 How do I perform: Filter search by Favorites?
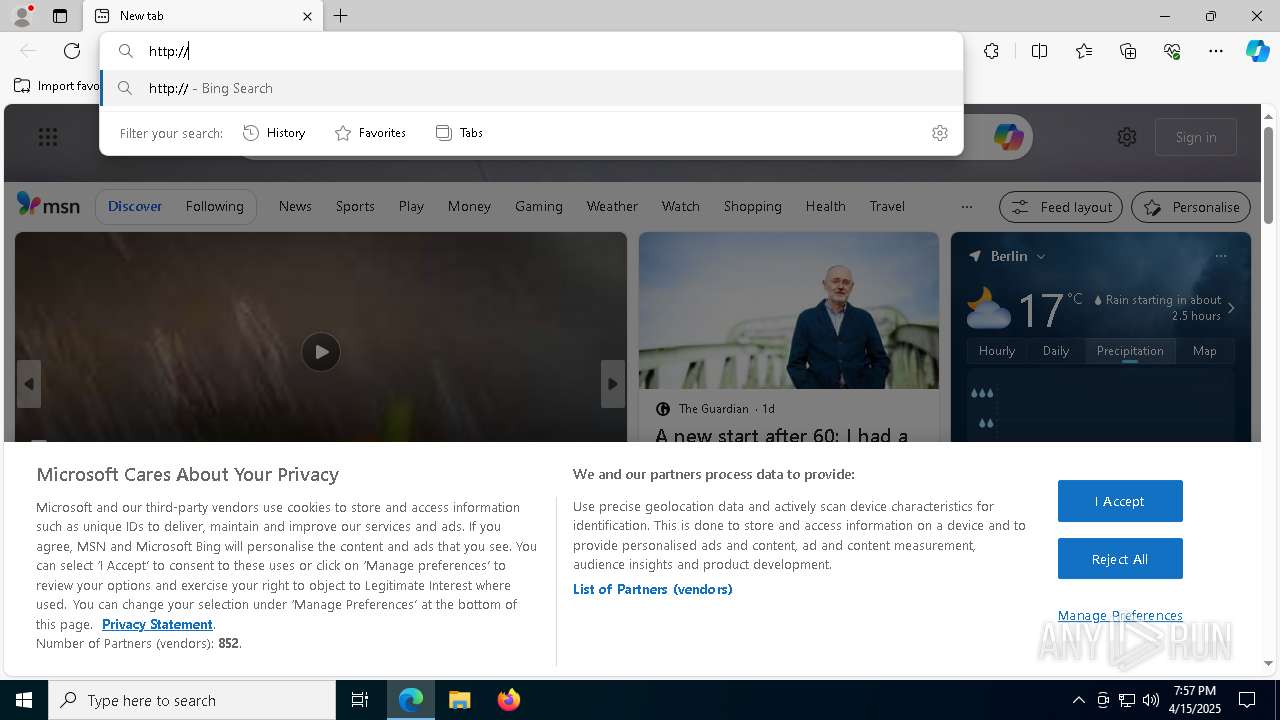pos(370,133)
